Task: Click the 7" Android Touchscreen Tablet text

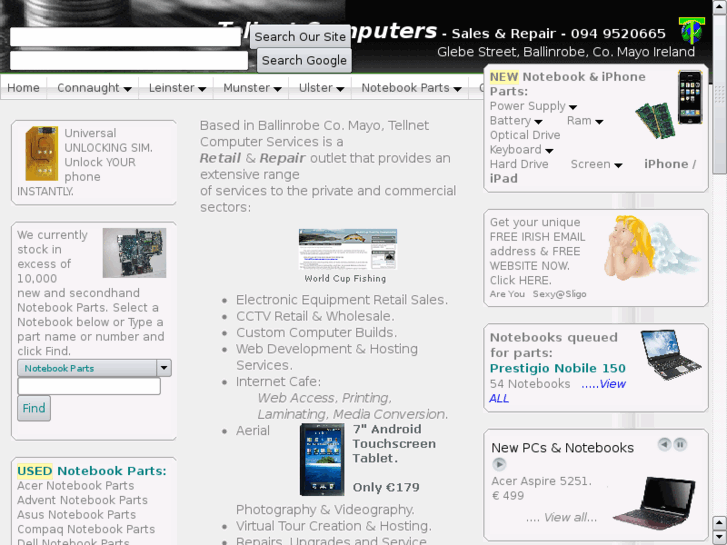Action: coord(394,444)
